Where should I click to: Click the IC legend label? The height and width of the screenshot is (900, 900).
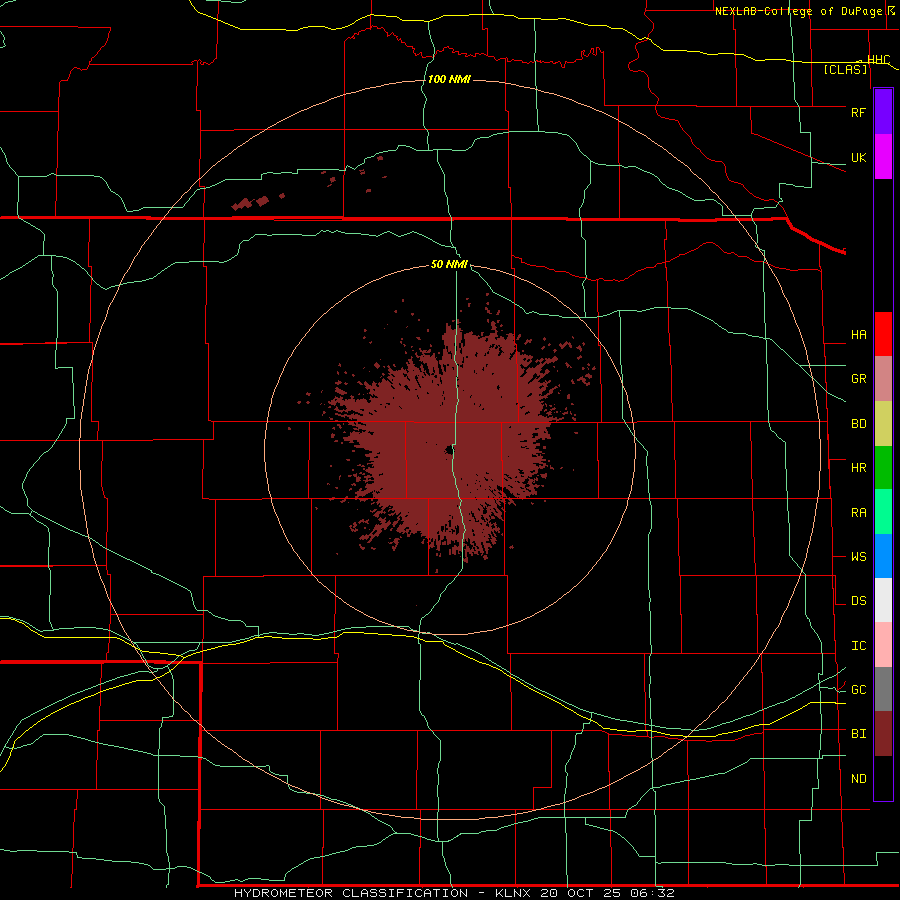858,646
